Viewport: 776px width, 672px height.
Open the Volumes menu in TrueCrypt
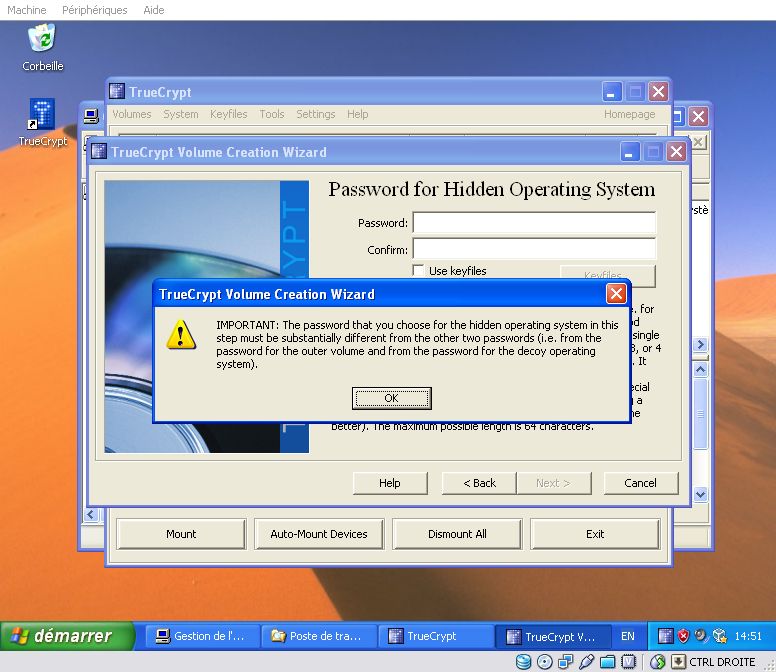[132, 114]
